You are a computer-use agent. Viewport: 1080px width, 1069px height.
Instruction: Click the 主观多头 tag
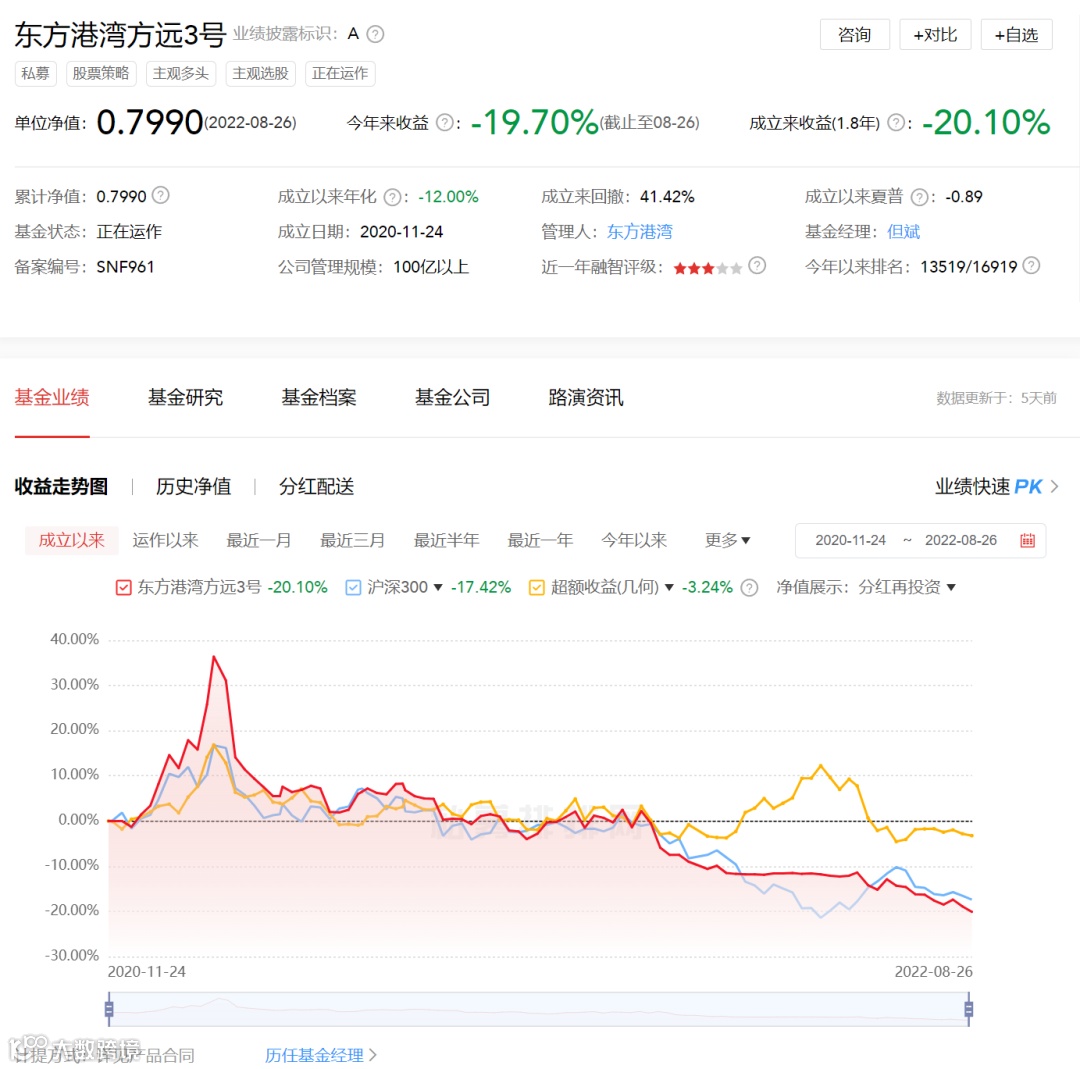pos(180,74)
